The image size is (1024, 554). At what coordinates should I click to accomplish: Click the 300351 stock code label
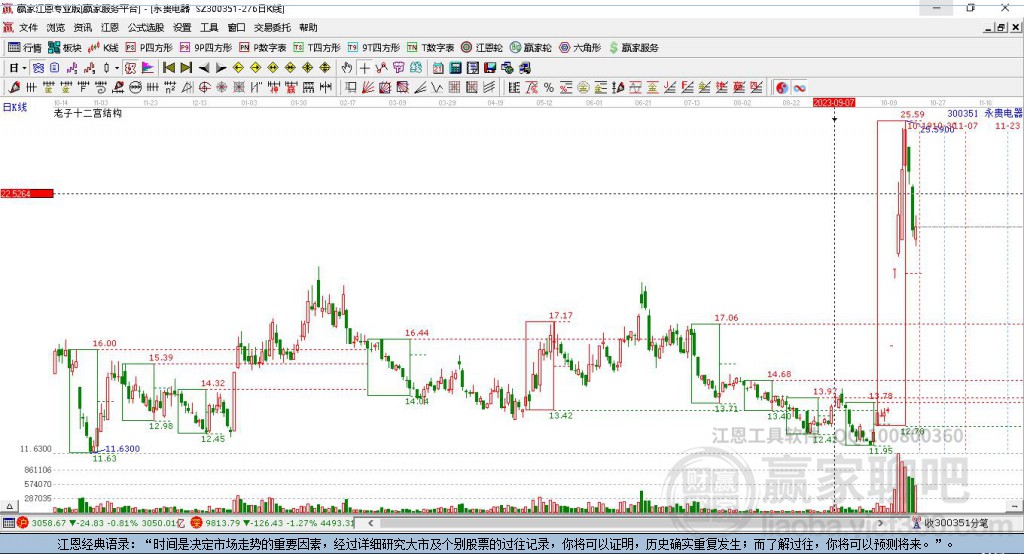click(963, 114)
